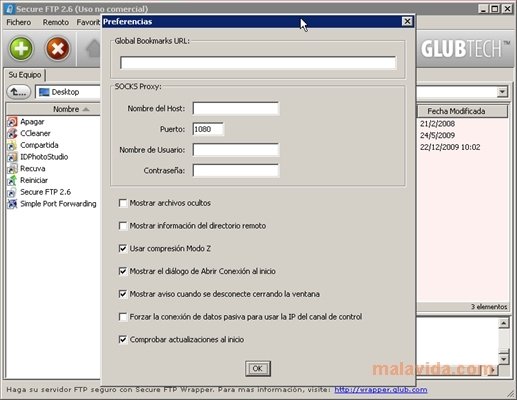
Task: Click the OK button in Preferencias
Action: click(x=258, y=368)
